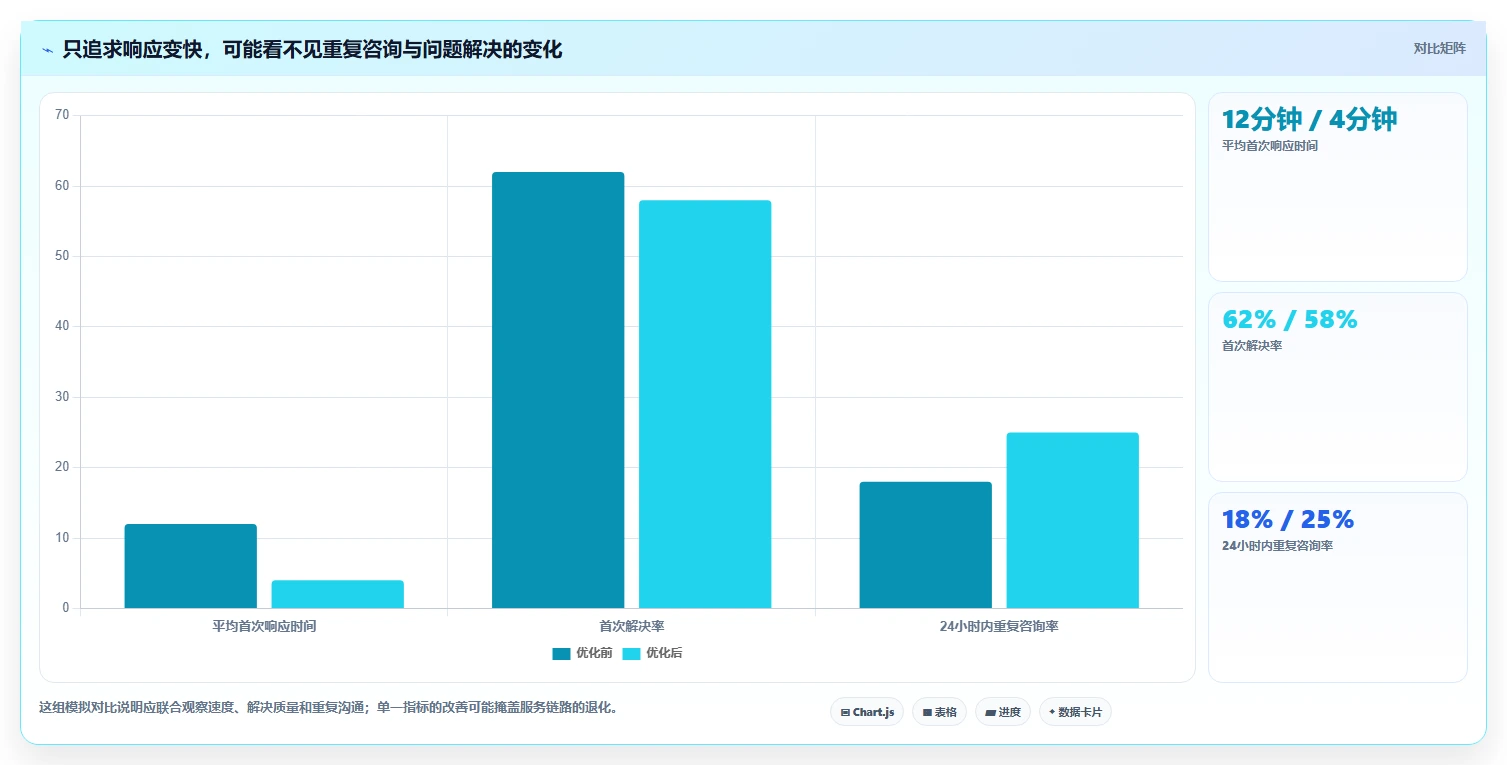Click the y-axis value 30
The height and width of the screenshot is (765, 1507).
pyautogui.click(x=62, y=397)
